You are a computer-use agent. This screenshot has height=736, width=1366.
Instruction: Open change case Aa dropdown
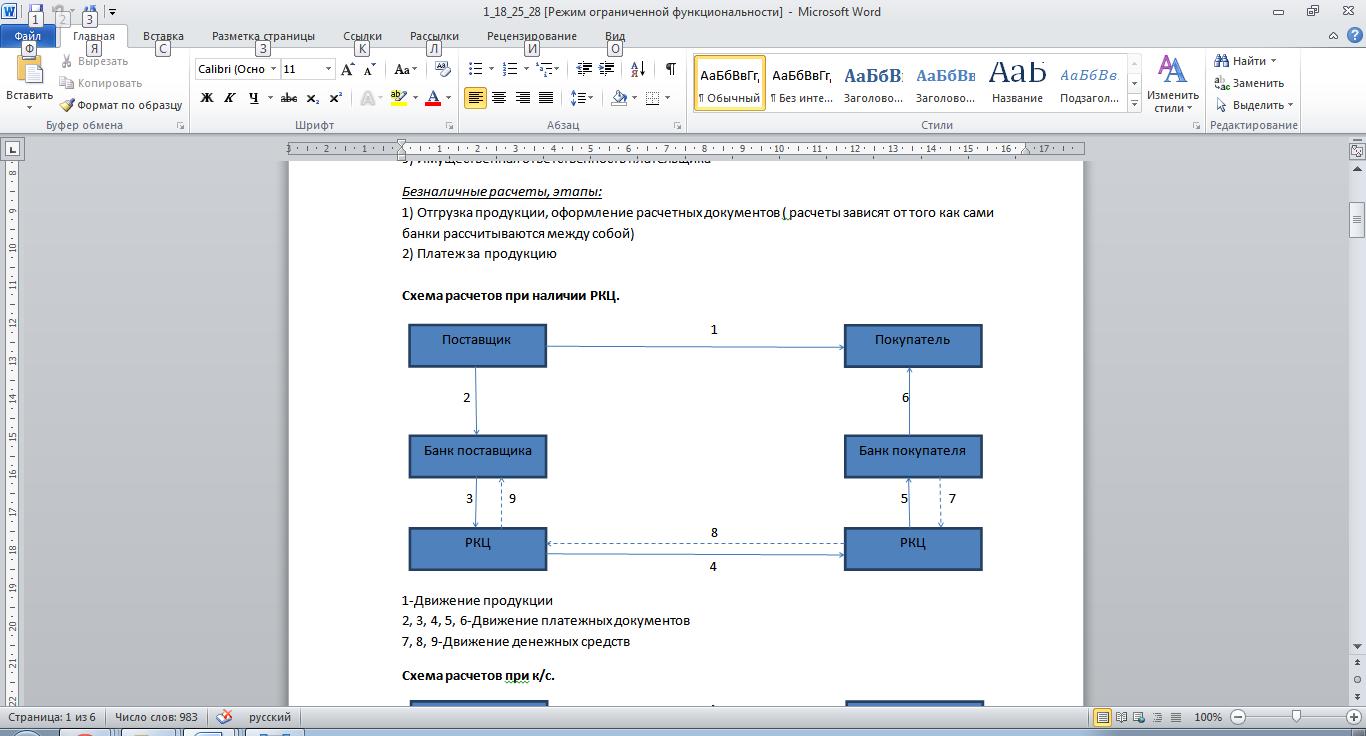point(405,69)
